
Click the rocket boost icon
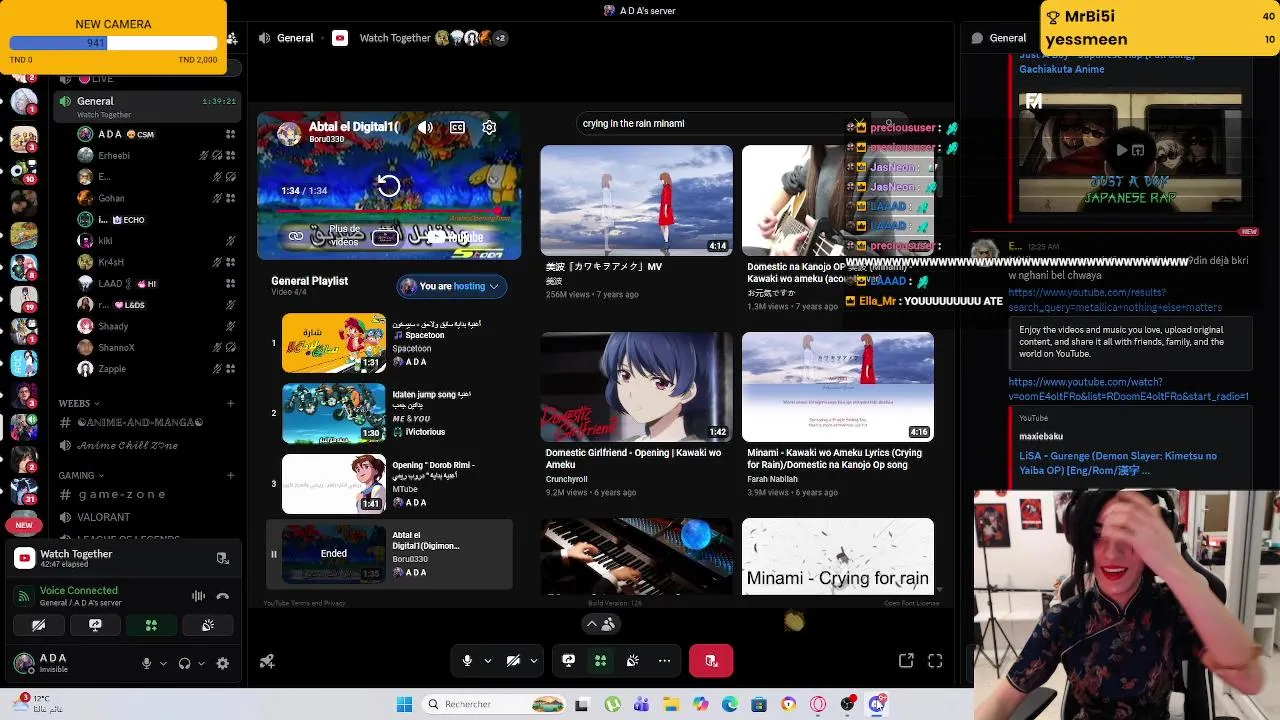267,661
